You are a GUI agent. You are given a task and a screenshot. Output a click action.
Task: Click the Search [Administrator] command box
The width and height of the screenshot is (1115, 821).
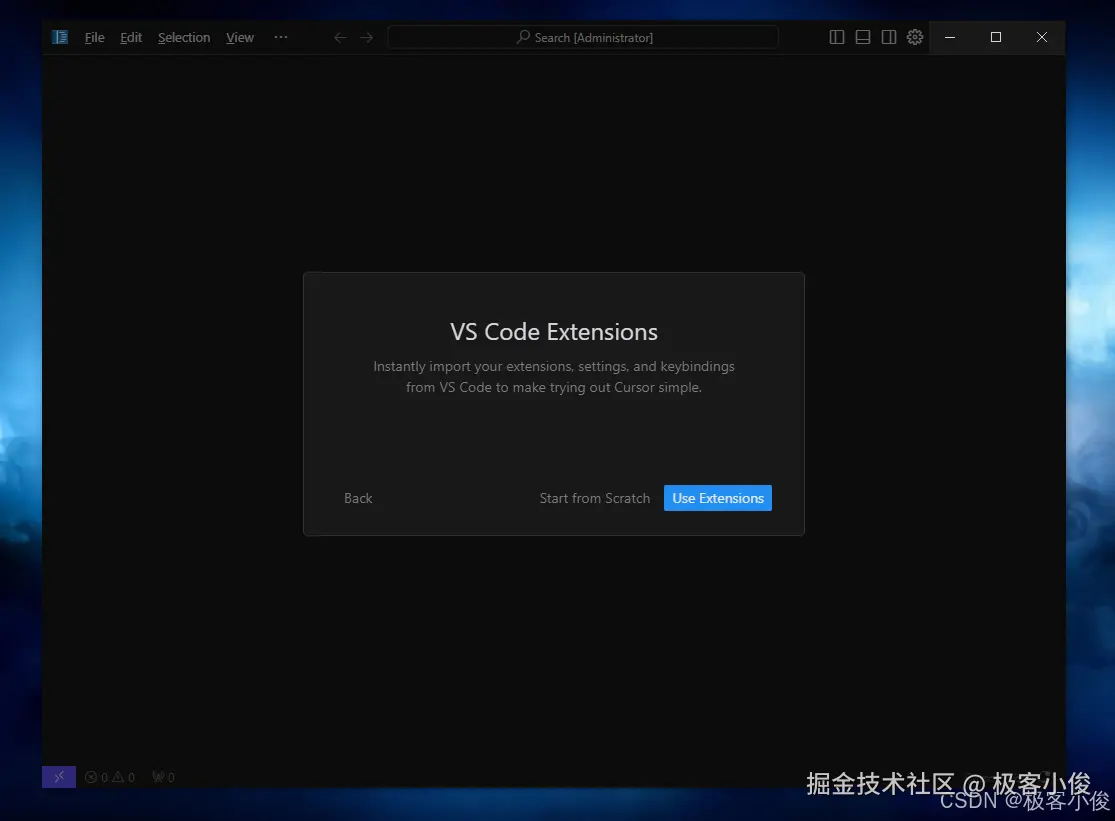pos(582,37)
